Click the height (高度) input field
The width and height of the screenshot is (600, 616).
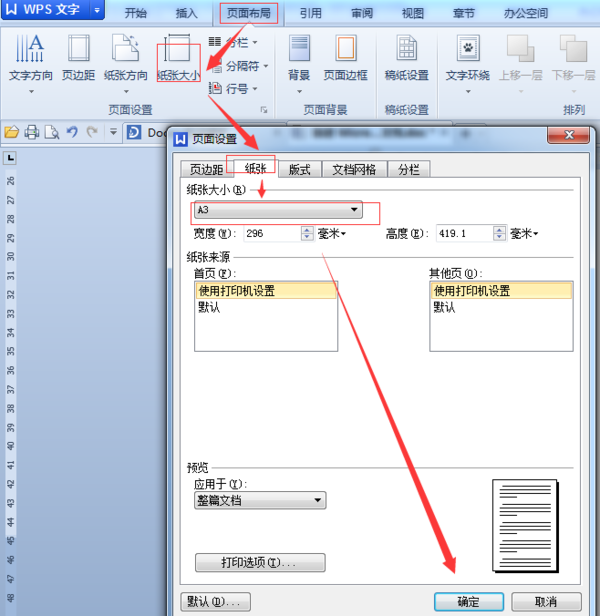pos(464,234)
